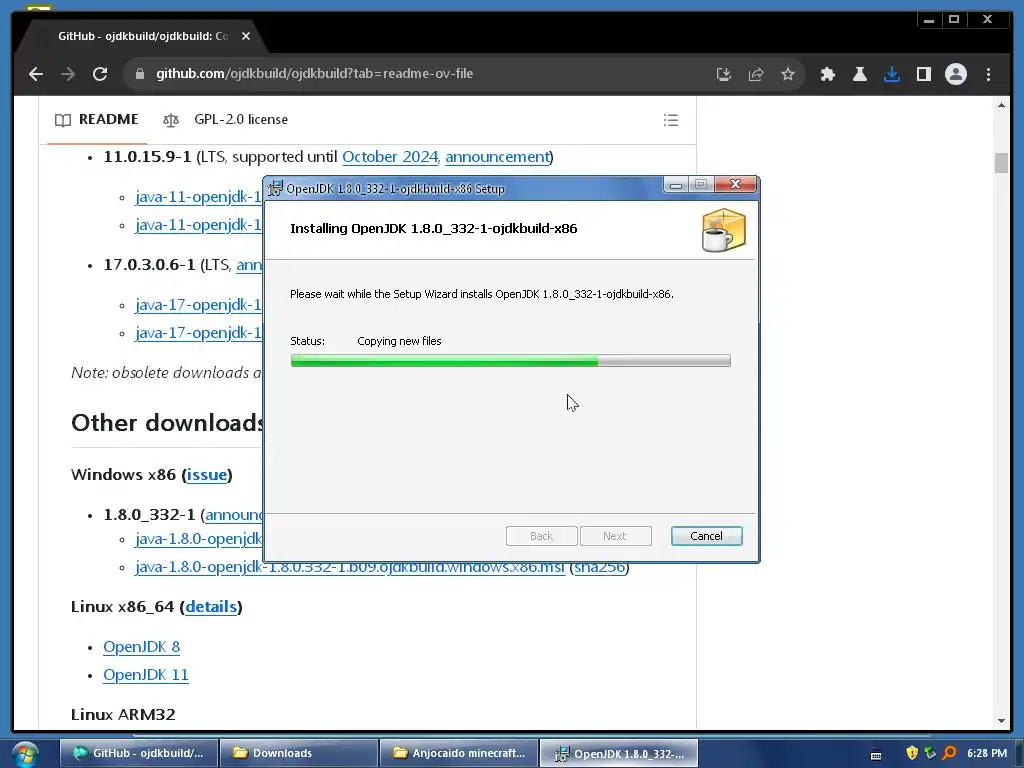Switch to GitHub taskbar button
The image size is (1024, 768).
point(138,753)
